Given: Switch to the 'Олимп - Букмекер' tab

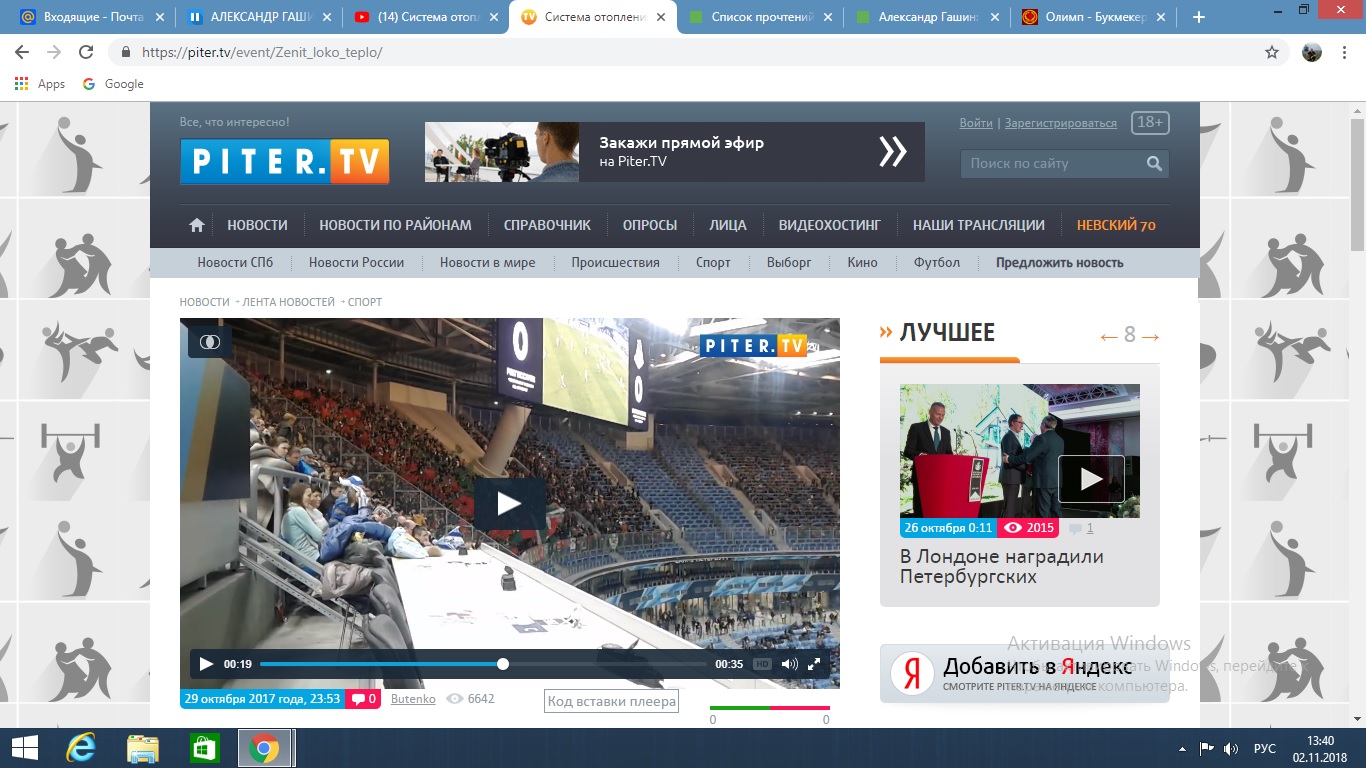Looking at the screenshot, I should click(1093, 17).
